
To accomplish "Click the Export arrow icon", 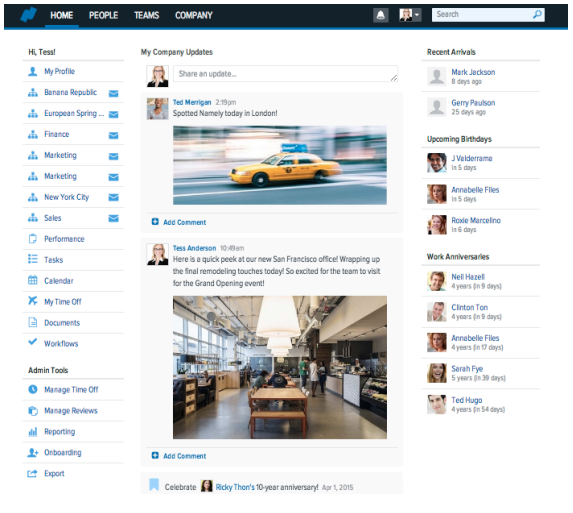I will click(x=33, y=473).
